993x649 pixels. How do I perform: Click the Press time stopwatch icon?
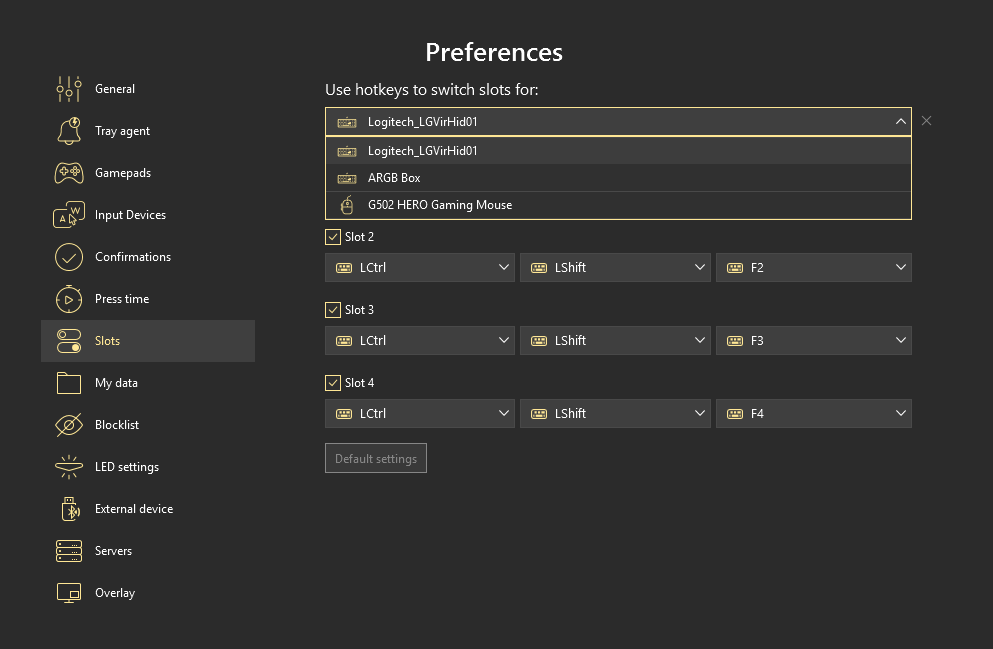tap(68, 299)
